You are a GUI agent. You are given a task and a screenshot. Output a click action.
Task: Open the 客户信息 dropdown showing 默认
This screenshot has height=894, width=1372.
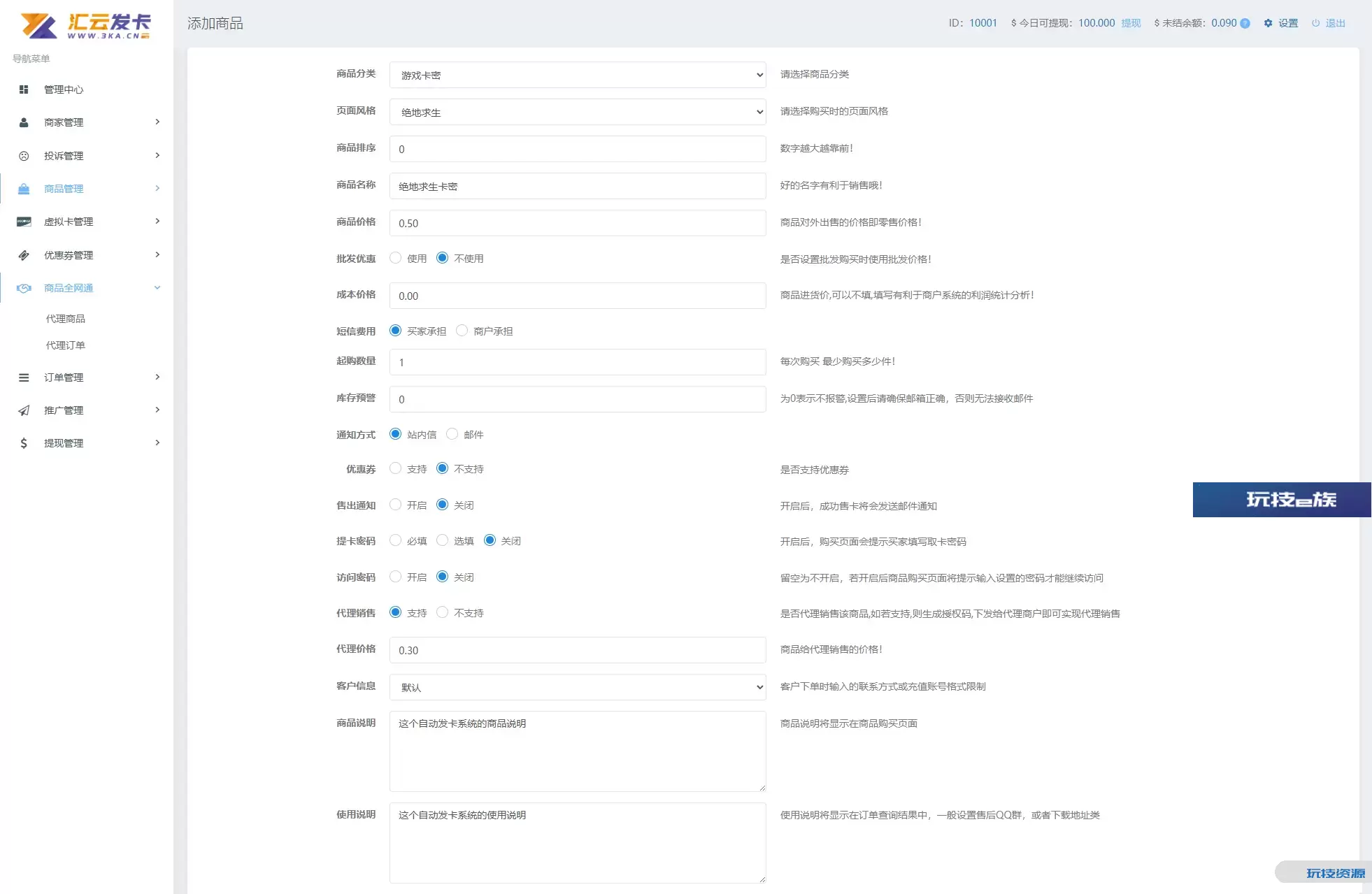(x=578, y=687)
